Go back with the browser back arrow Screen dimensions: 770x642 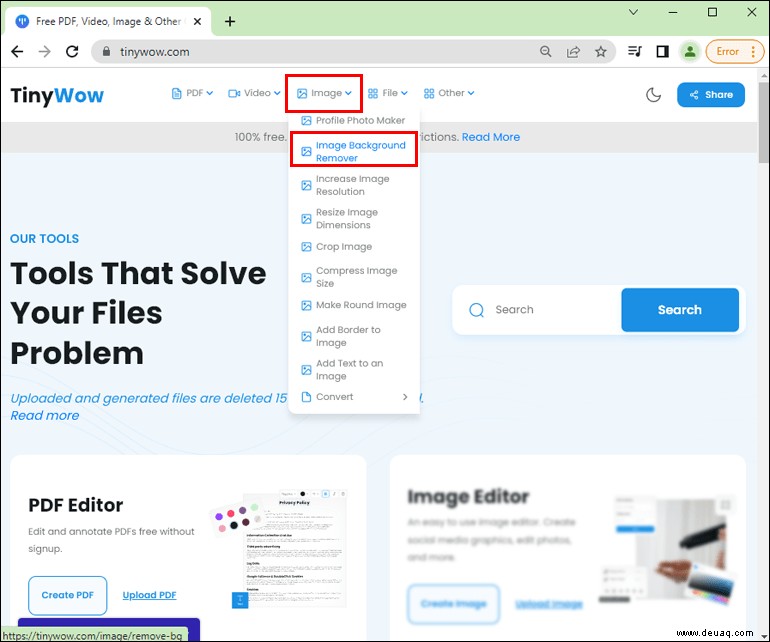[17, 52]
